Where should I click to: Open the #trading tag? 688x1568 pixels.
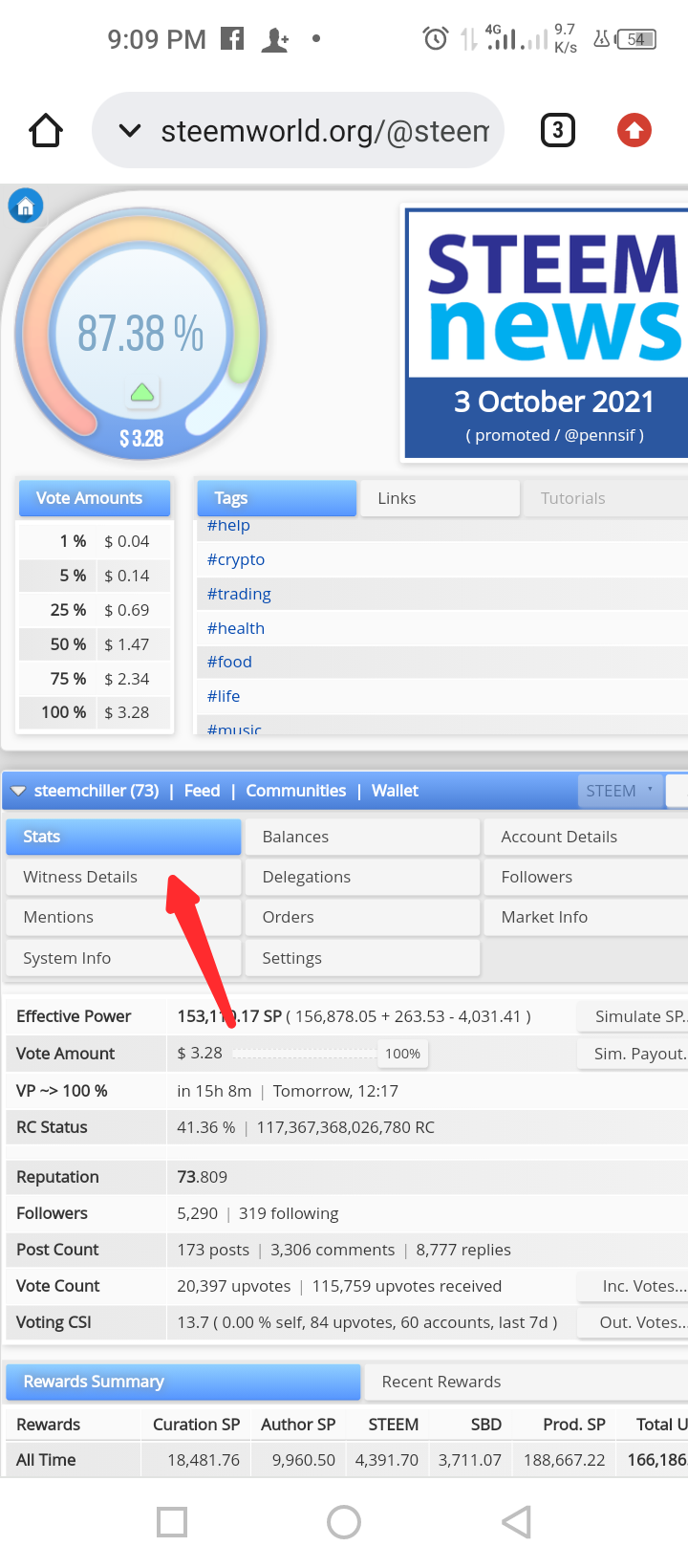[x=239, y=594]
